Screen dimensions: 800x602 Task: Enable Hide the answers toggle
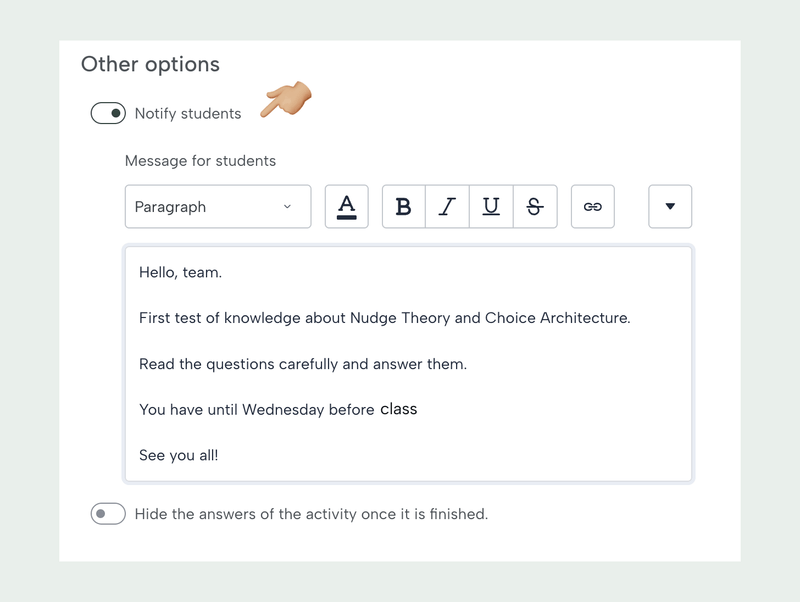click(x=108, y=514)
